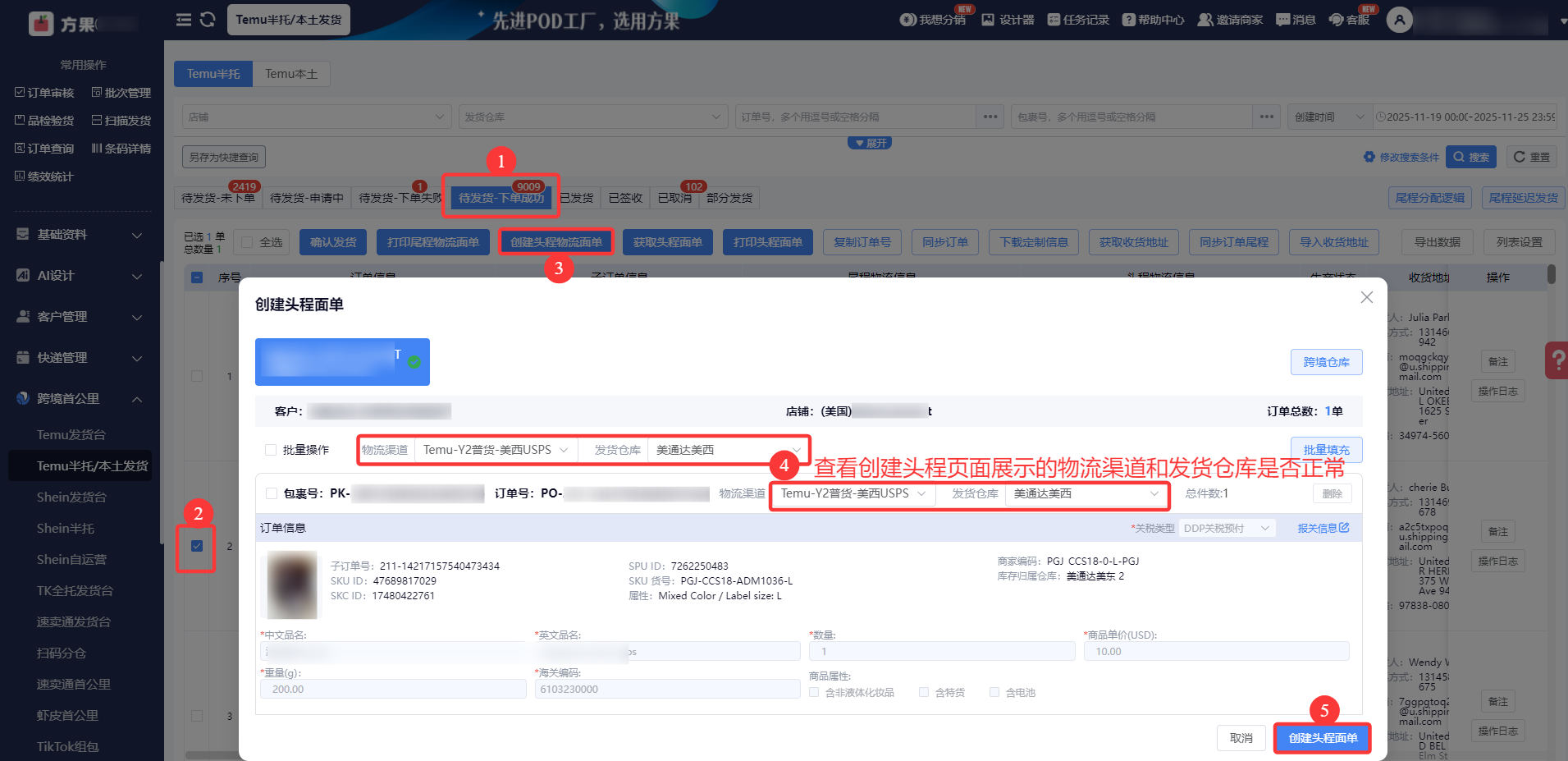This screenshot has width=1568, height=761.
Task: Click the 重量(g) input field
Action: (x=393, y=689)
